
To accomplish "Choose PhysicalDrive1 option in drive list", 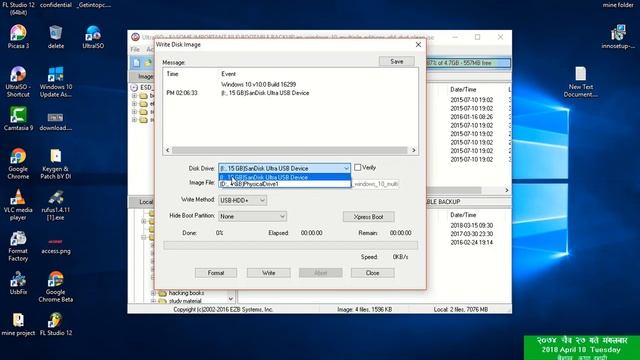I will (x=284, y=184).
